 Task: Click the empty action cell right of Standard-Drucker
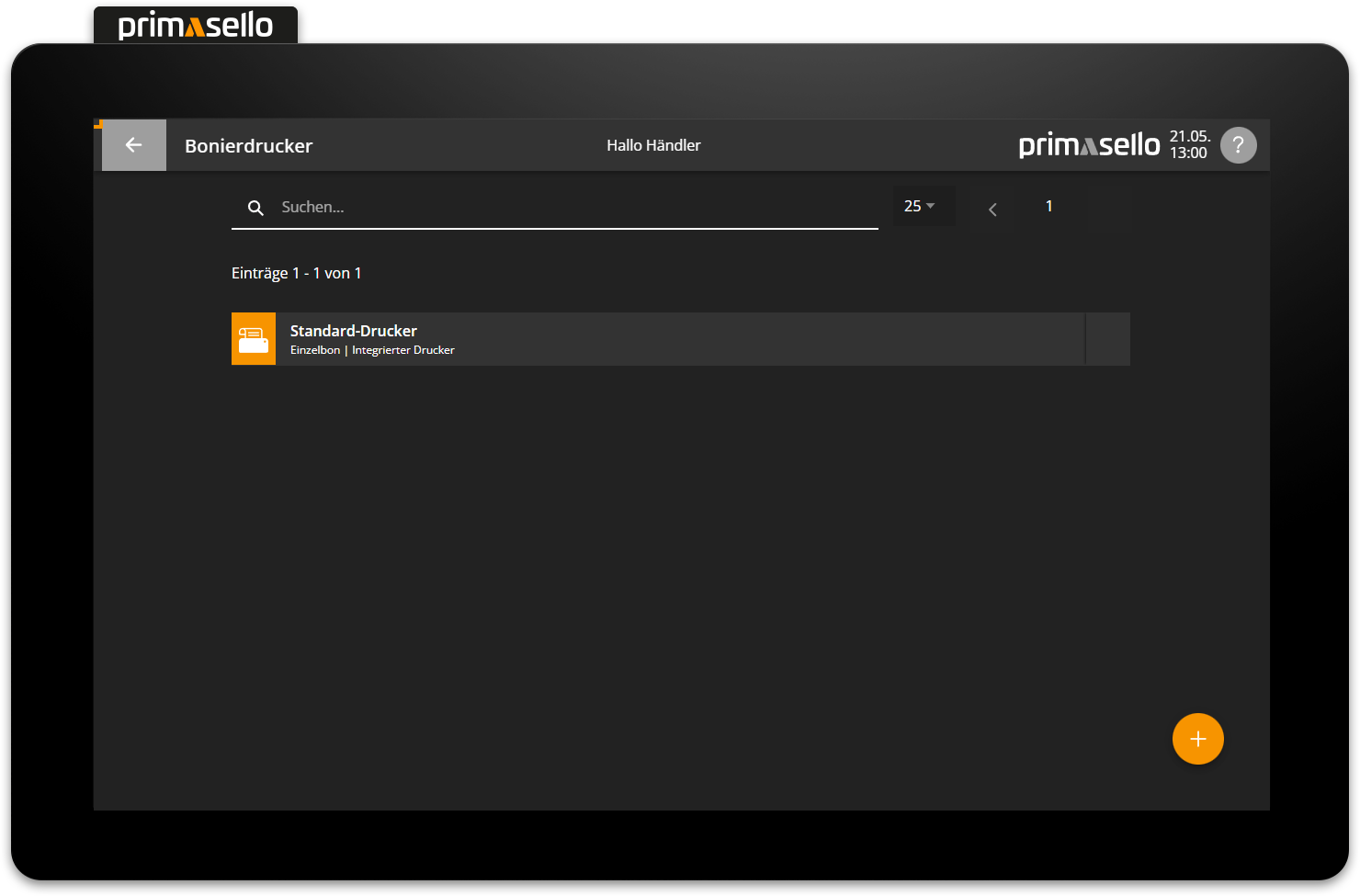(1107, 339)
